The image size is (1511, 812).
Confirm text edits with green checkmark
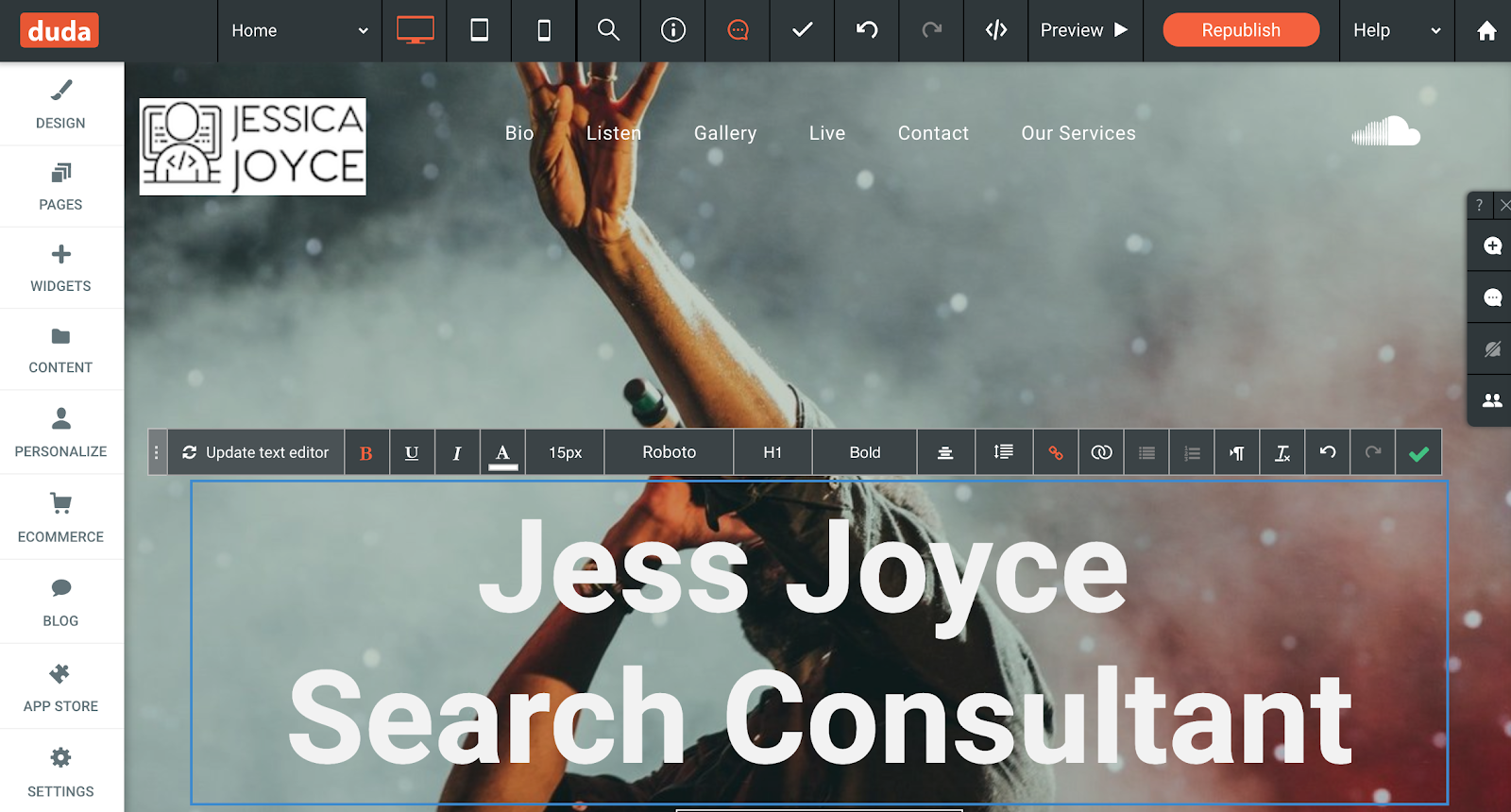[x=1418, y=453]
